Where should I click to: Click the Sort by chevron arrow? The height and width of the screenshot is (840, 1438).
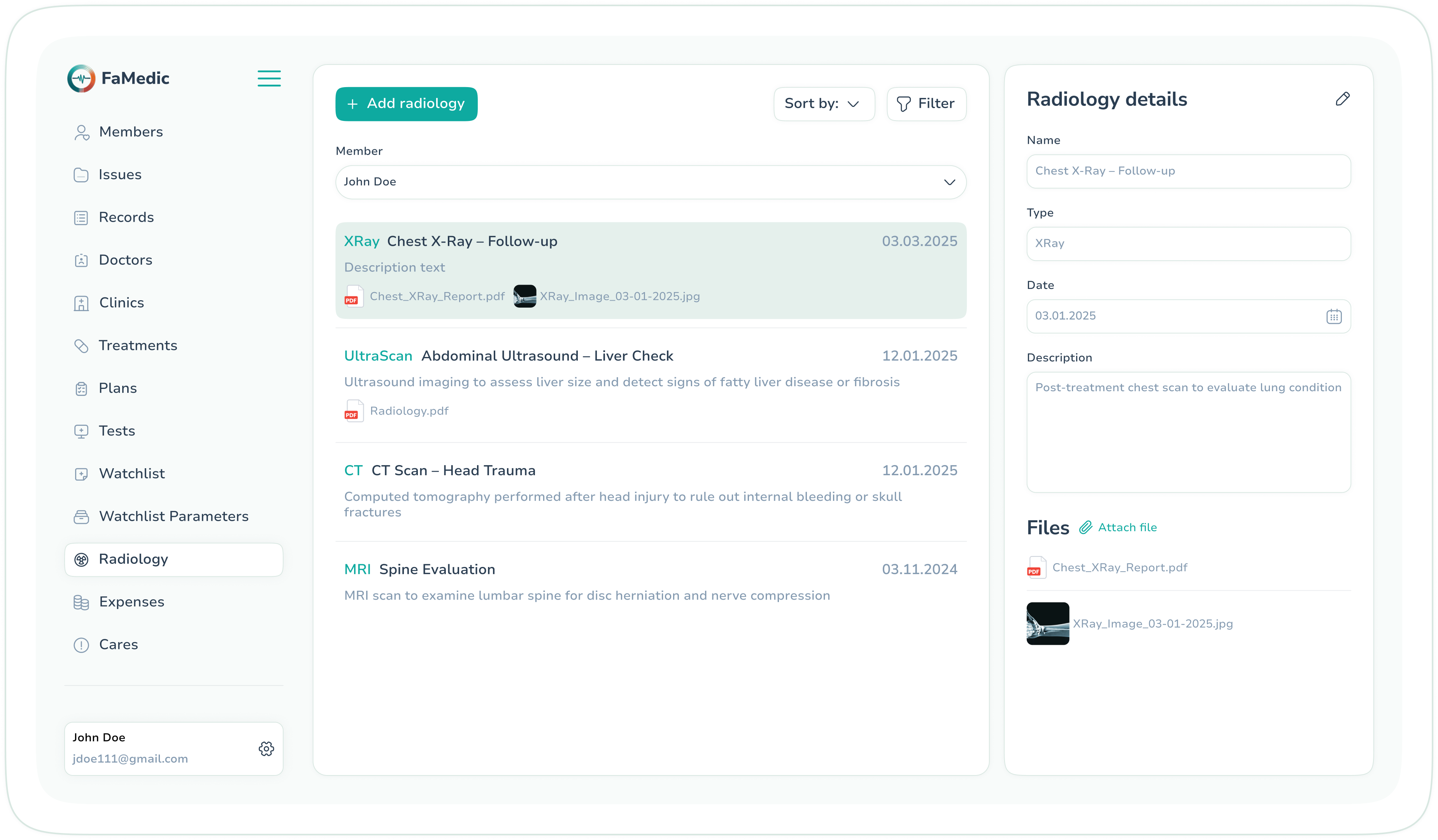(853, 104)
